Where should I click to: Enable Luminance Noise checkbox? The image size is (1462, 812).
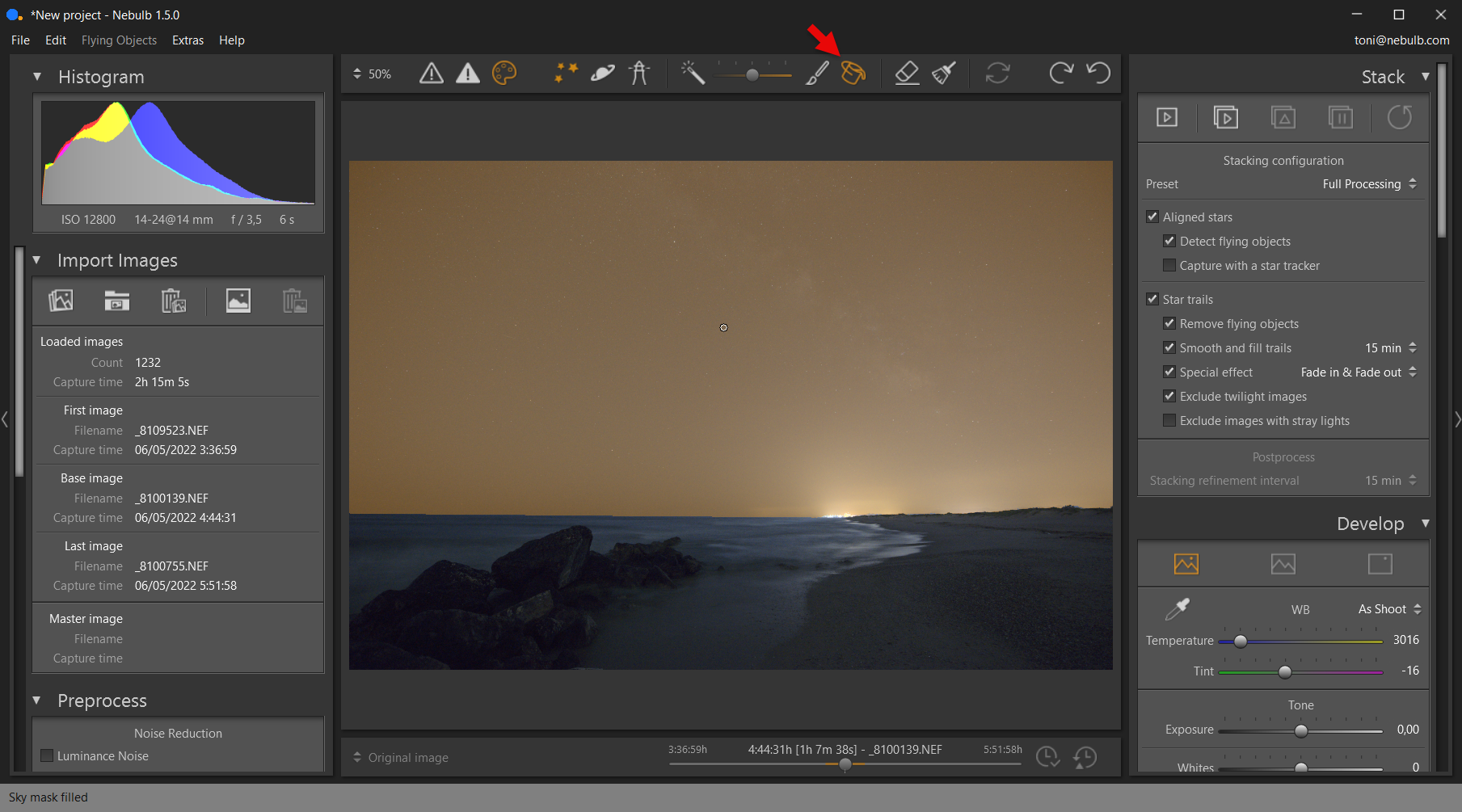click(47, 755)
